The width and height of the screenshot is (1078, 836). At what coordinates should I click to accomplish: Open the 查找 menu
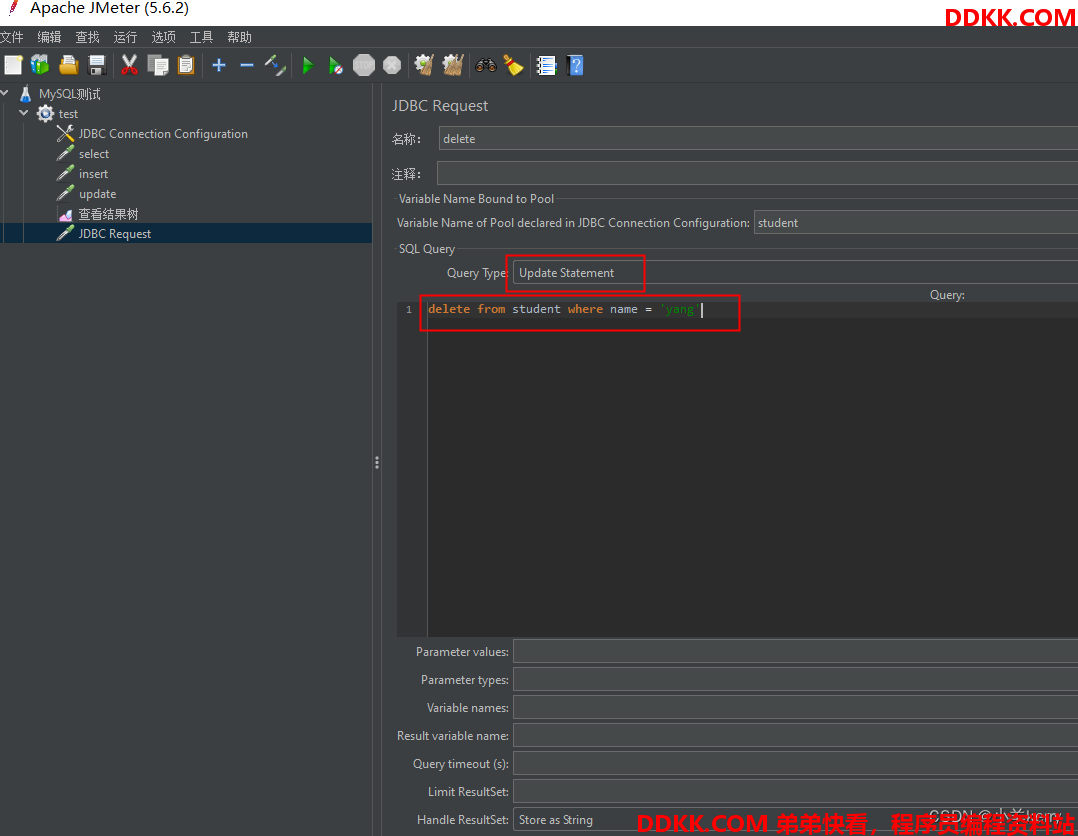[87, 37]
